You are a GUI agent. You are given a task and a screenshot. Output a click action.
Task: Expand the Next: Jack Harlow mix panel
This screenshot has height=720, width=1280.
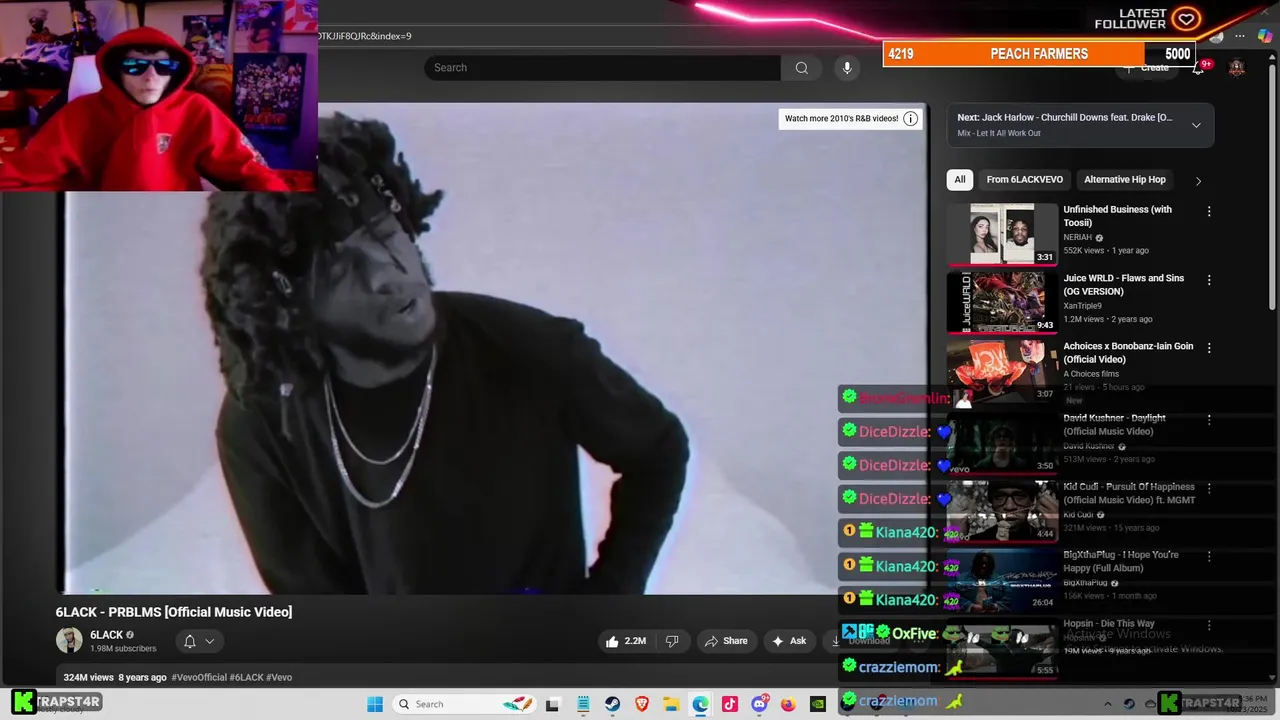coord(1196,125)
